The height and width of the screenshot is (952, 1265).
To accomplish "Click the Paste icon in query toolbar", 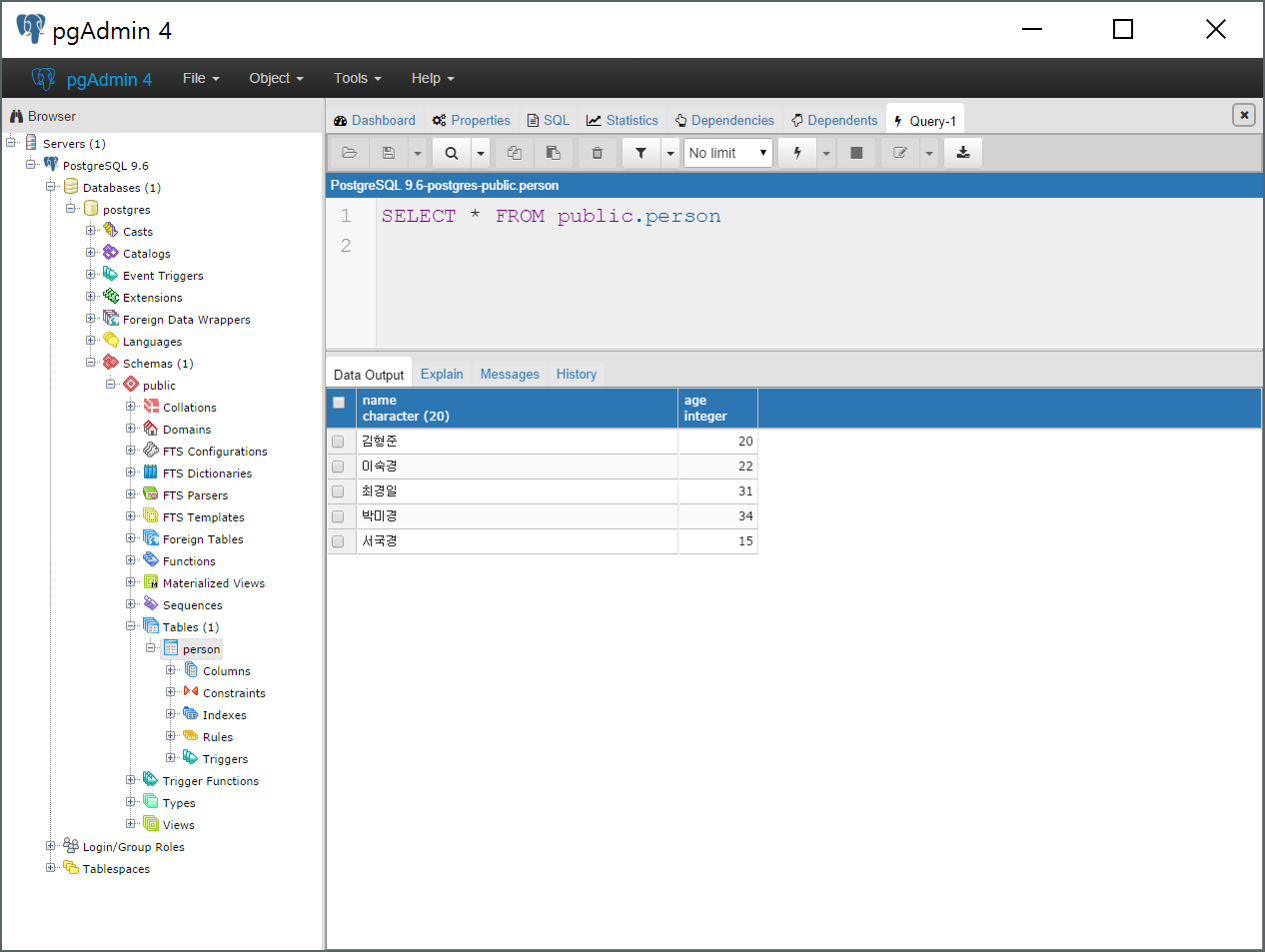I will point(553,153).
